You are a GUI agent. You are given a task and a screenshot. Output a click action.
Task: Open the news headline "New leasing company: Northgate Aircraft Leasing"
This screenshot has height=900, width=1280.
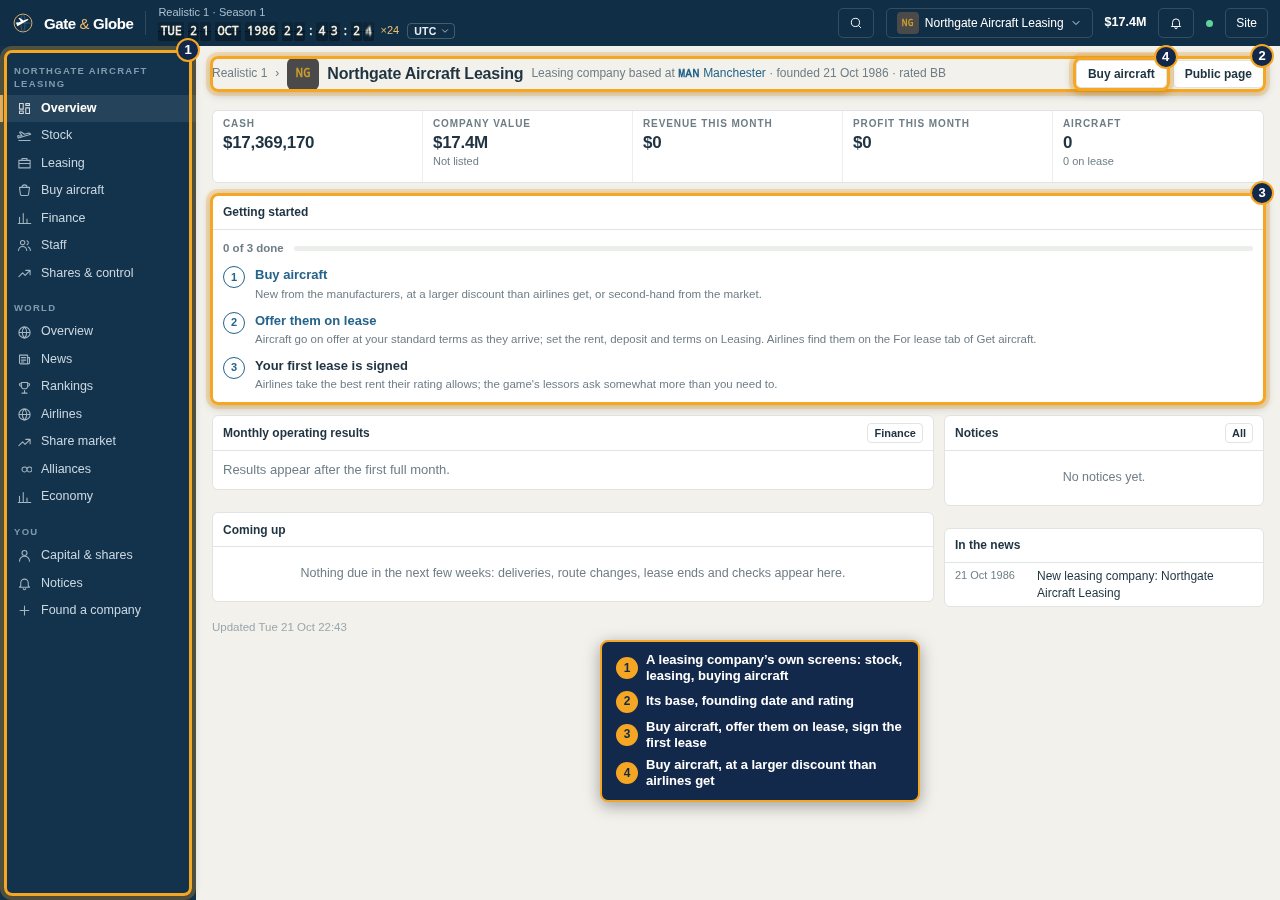1125,584
